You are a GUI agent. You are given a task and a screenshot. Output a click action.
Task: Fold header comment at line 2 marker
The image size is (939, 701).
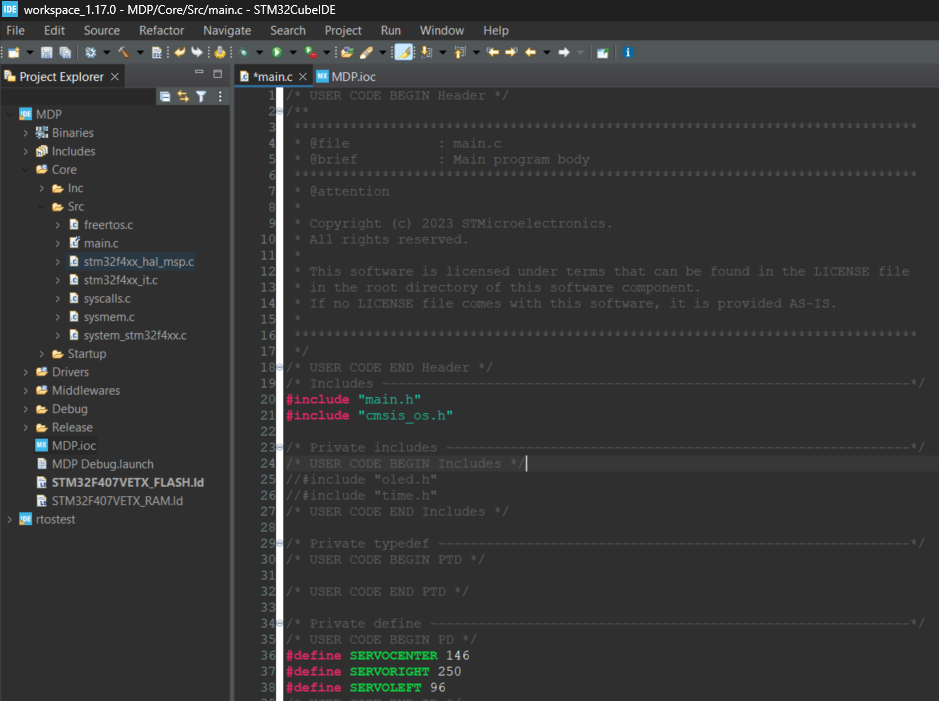(279, 111)
